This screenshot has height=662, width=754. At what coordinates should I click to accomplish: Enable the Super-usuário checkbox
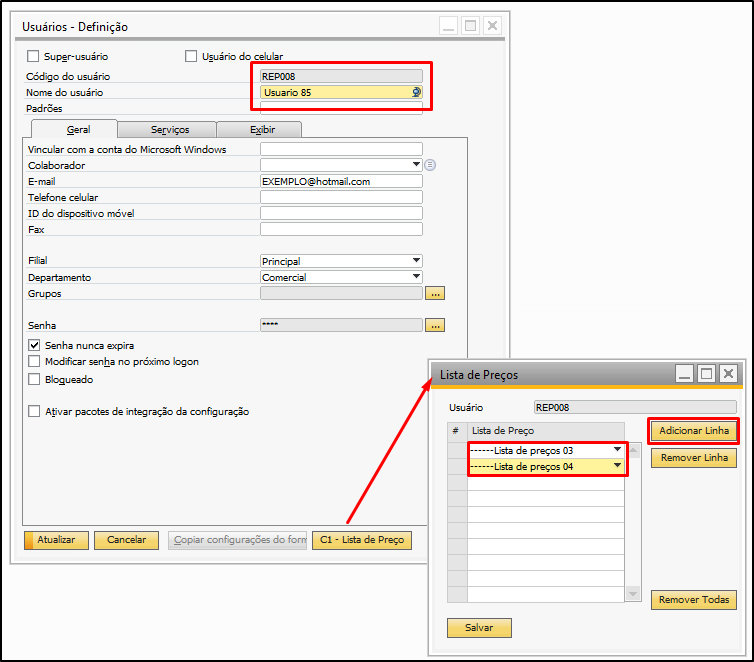(33, 56)
